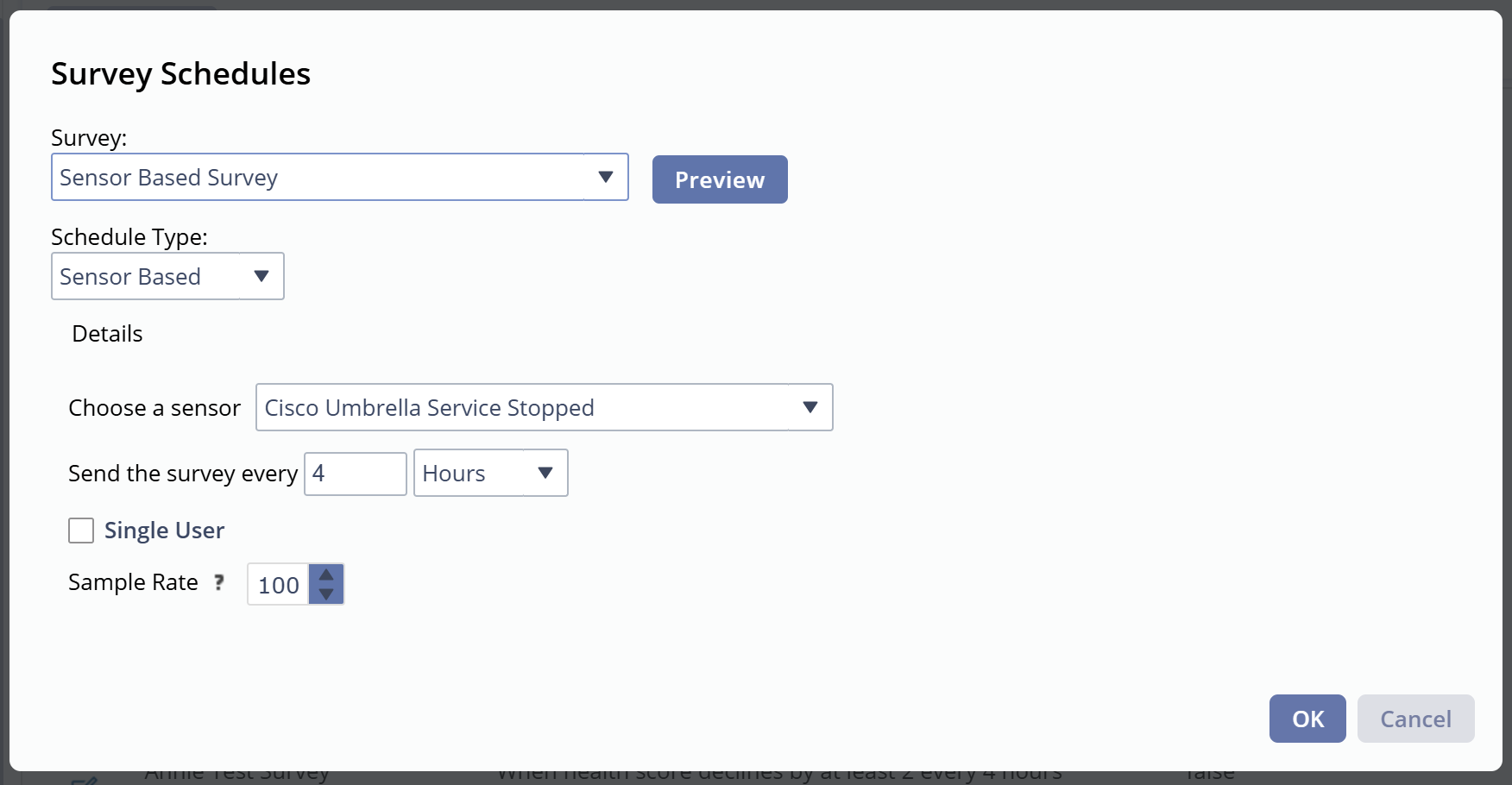Increase Sample Rate with the up arrow
The height and width of the screenshot is (785, 1512).
coord(326,575)
